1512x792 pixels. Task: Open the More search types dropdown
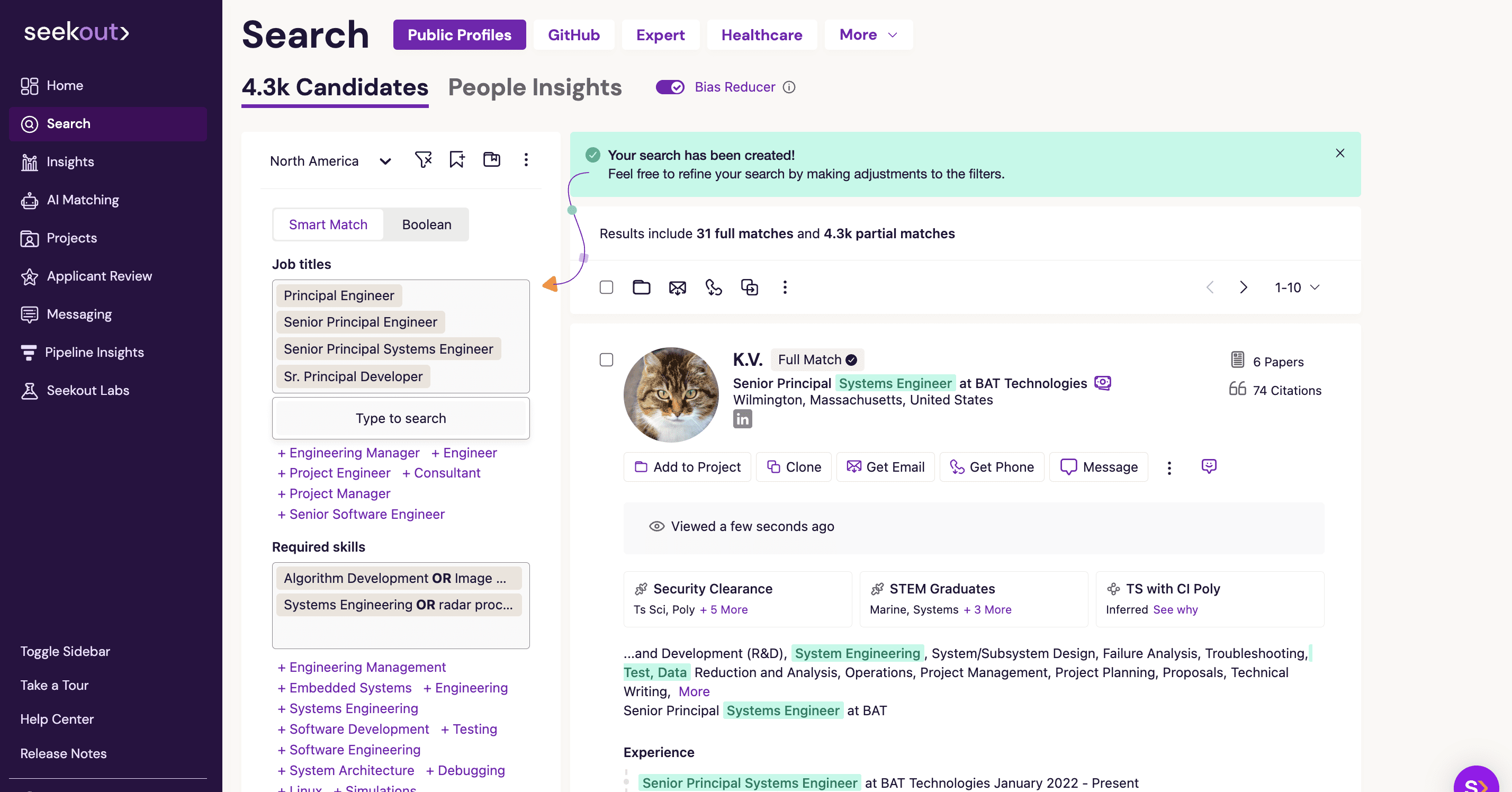point(868,34)
